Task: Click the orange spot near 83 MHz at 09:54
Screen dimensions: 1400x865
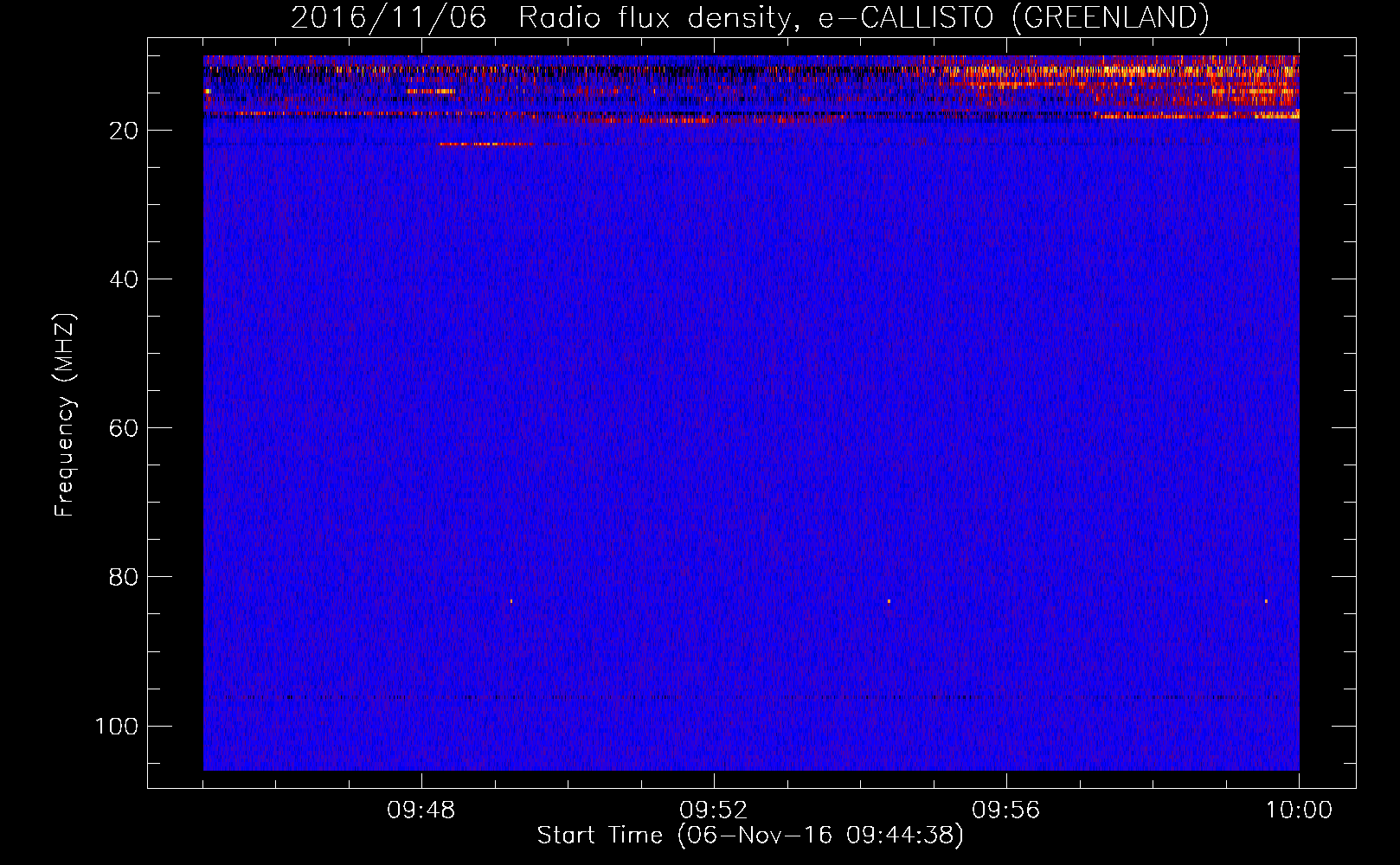Action: [889, 600]
